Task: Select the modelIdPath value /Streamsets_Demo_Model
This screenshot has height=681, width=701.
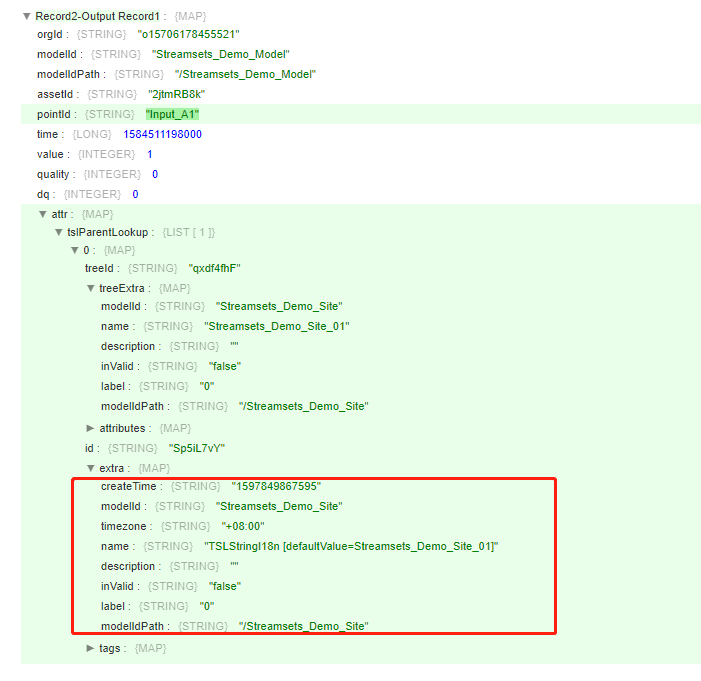Action: [x=245, y=75]
